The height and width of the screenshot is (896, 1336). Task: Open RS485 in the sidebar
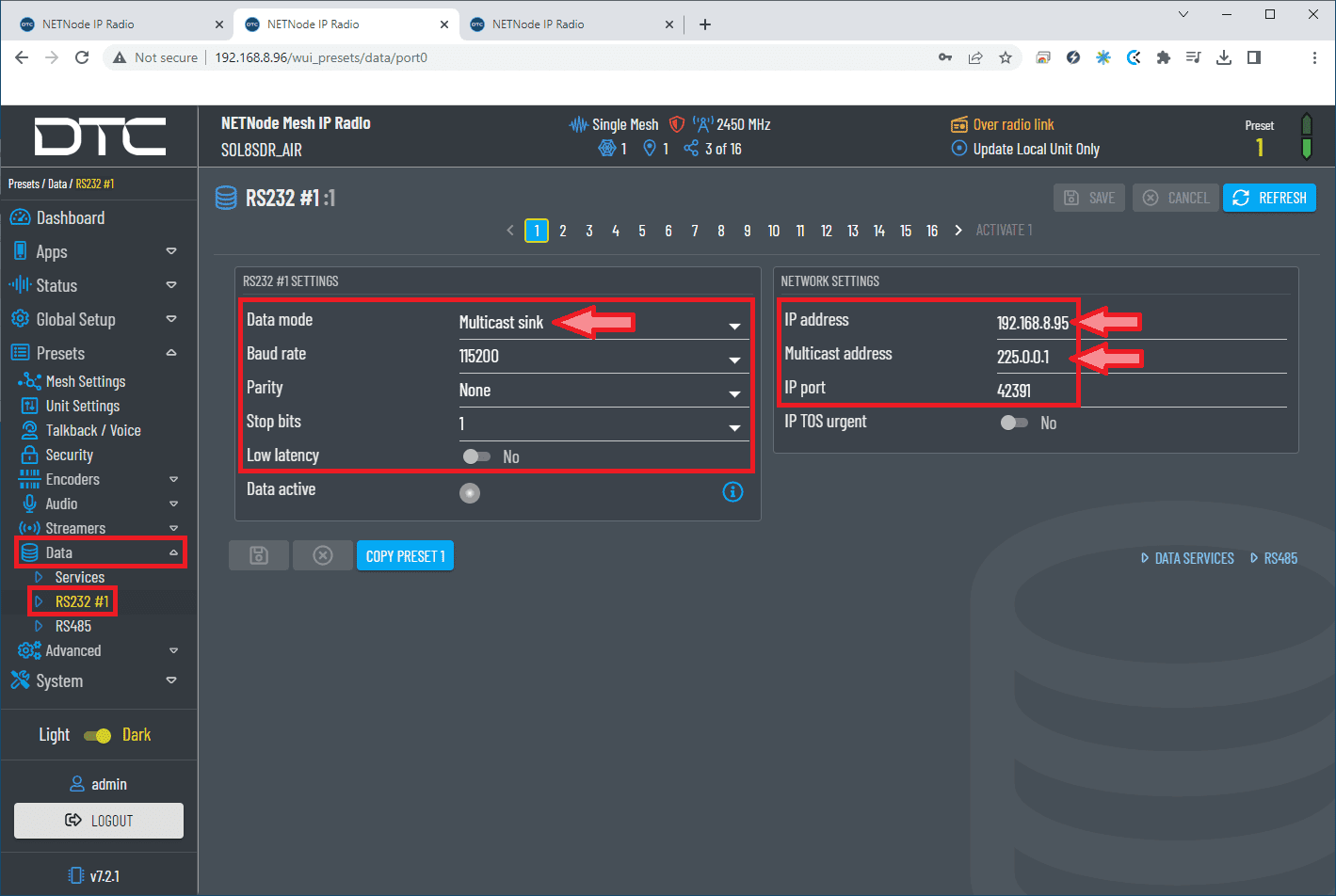tap(73, 627)
